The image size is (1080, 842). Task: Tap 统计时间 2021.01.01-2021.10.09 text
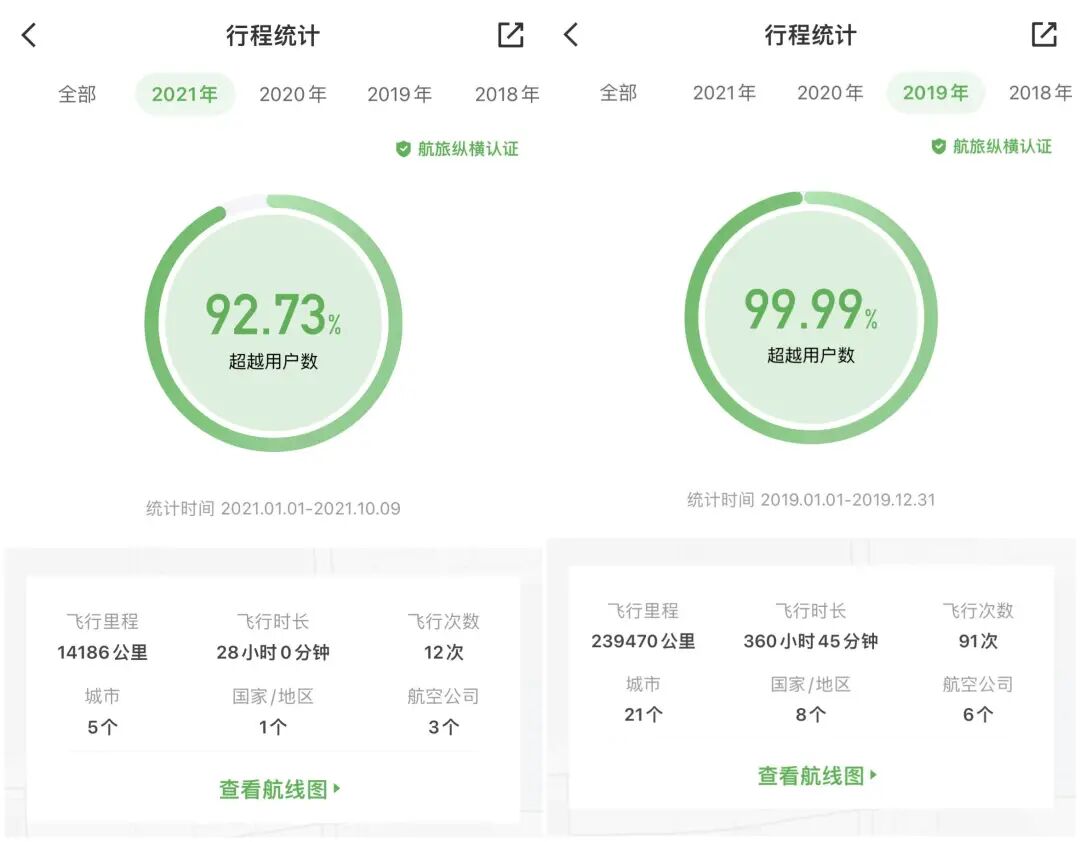click(273, 509)
